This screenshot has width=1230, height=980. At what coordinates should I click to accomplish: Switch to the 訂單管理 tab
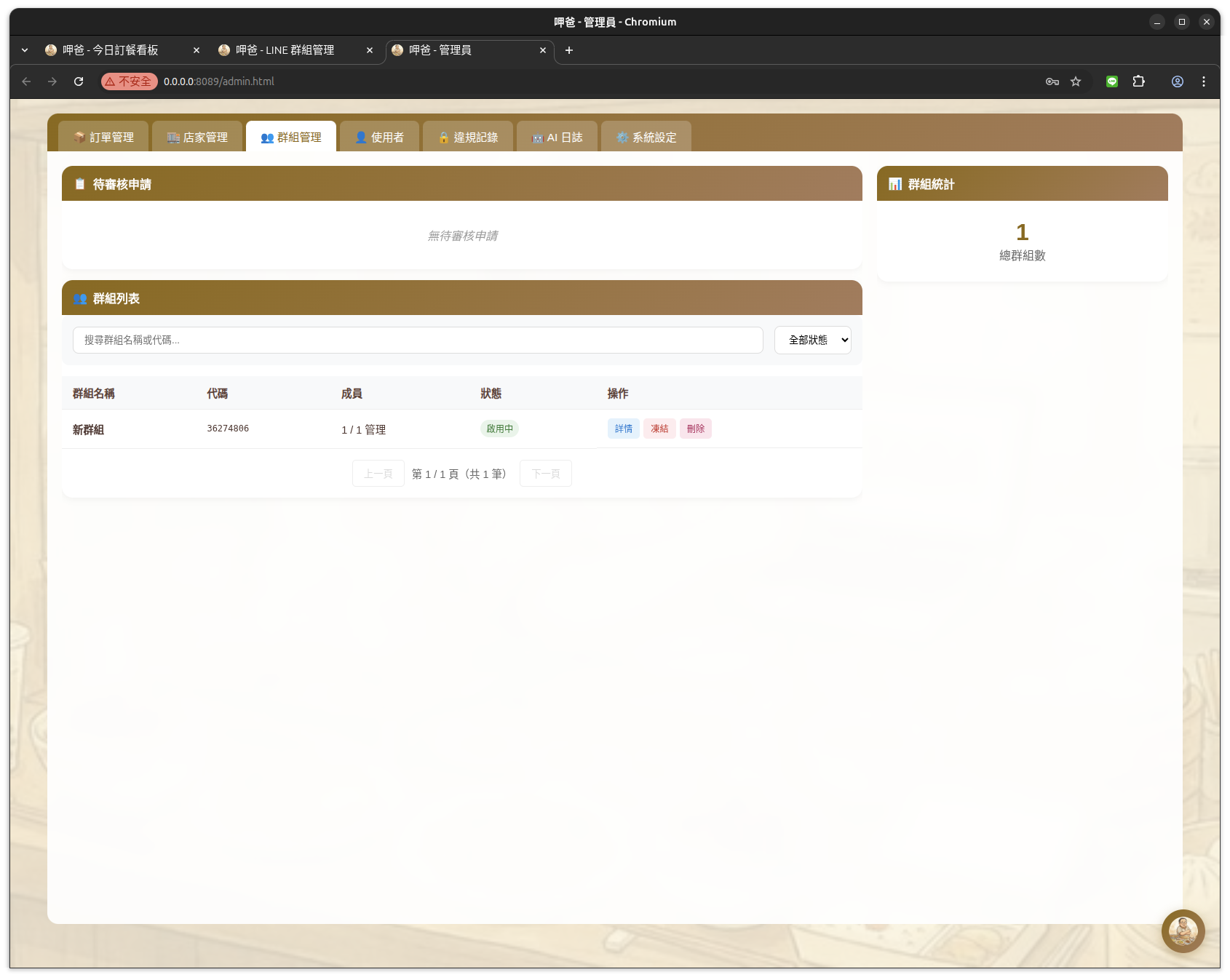103,137
